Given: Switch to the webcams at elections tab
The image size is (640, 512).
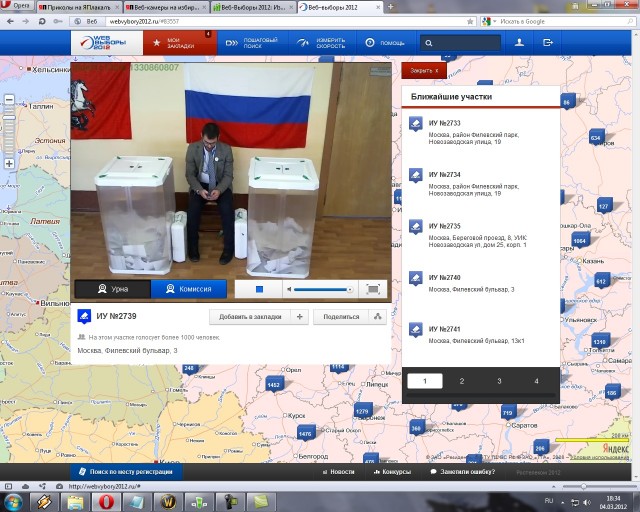Looking at the screenshot, I should (x=166, y=7).
